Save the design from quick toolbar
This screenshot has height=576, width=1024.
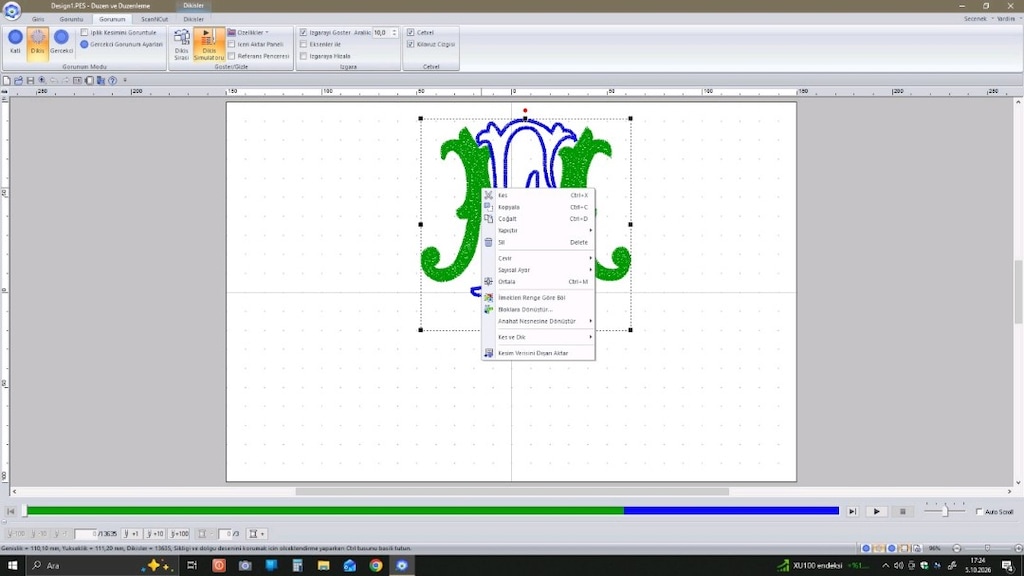(x=30, y=80)
